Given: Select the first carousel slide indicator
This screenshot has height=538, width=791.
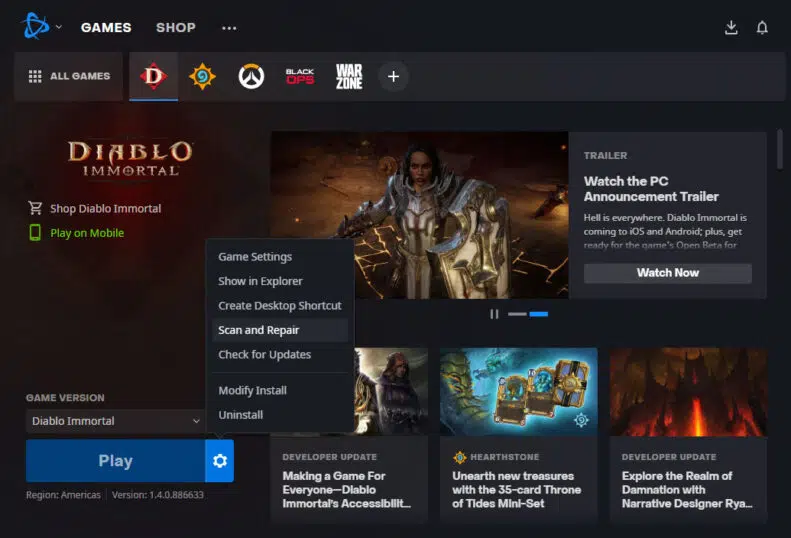Looking at the screenshot, I should coord(517,314).
